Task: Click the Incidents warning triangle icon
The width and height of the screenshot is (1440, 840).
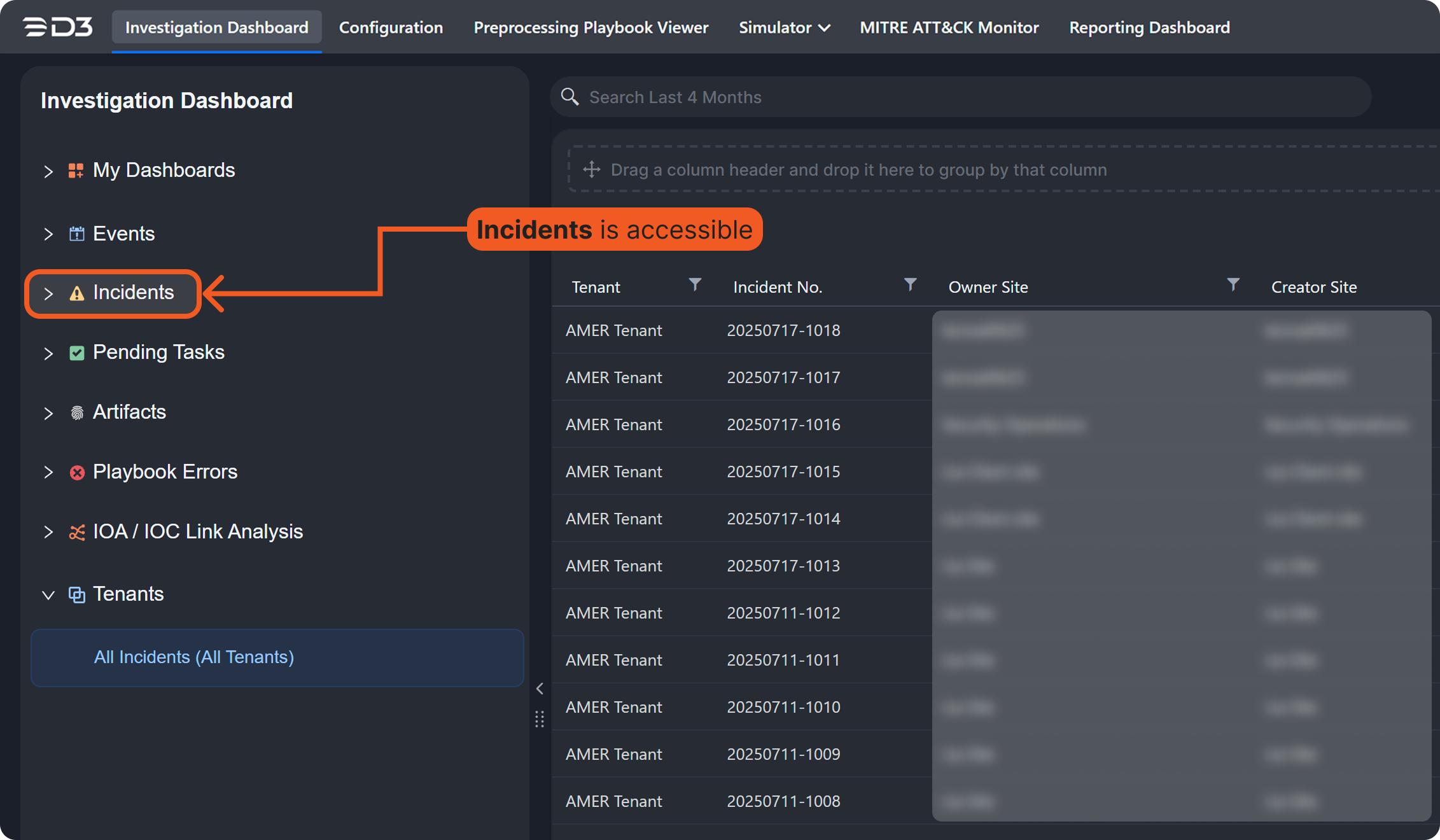Action: point(76,293)
